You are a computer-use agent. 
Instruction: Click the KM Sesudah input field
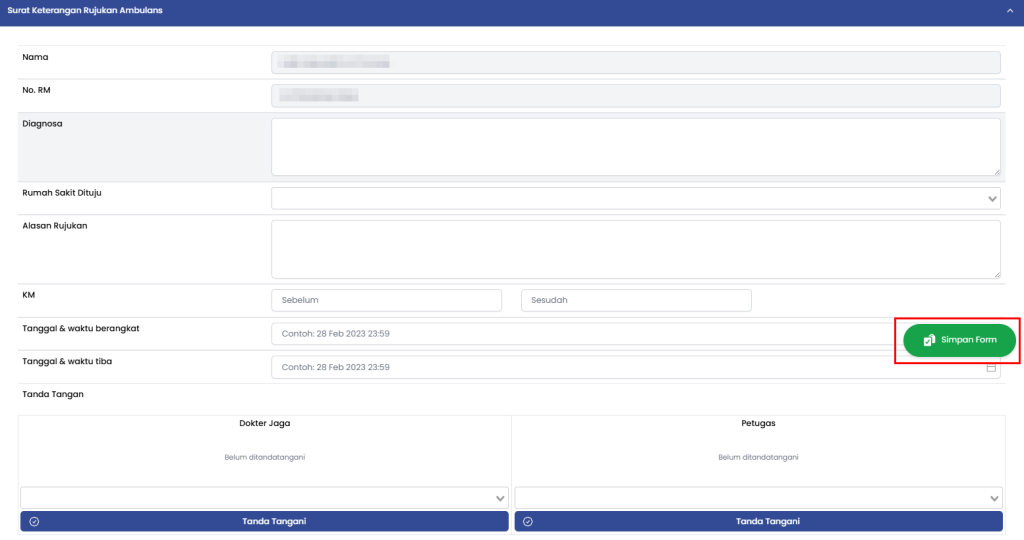(x=636, y=300)
